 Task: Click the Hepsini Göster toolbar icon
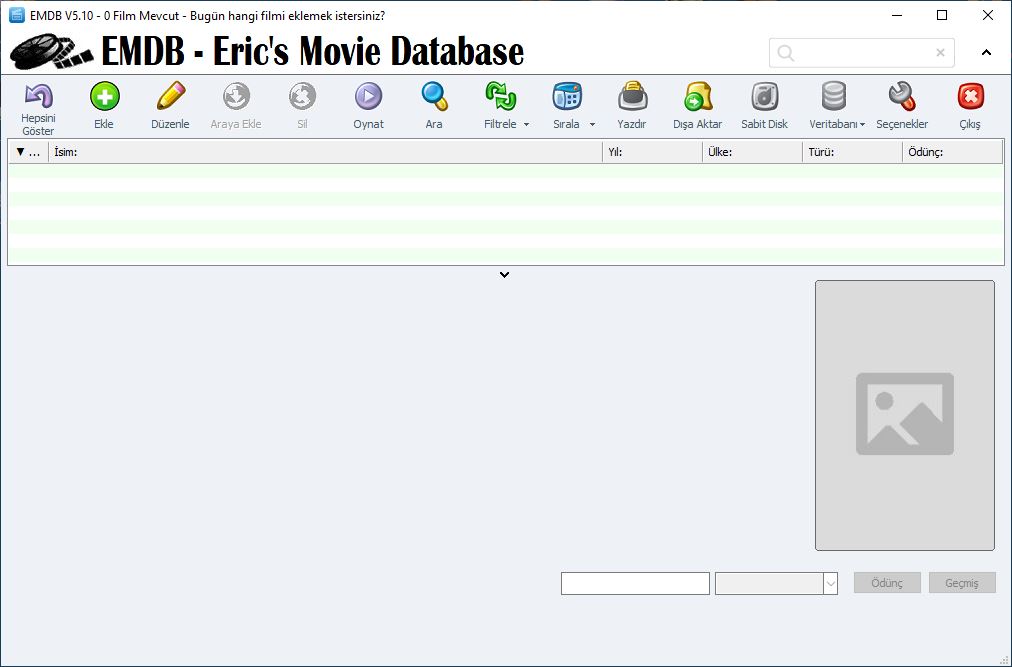[x=38, y=97]
